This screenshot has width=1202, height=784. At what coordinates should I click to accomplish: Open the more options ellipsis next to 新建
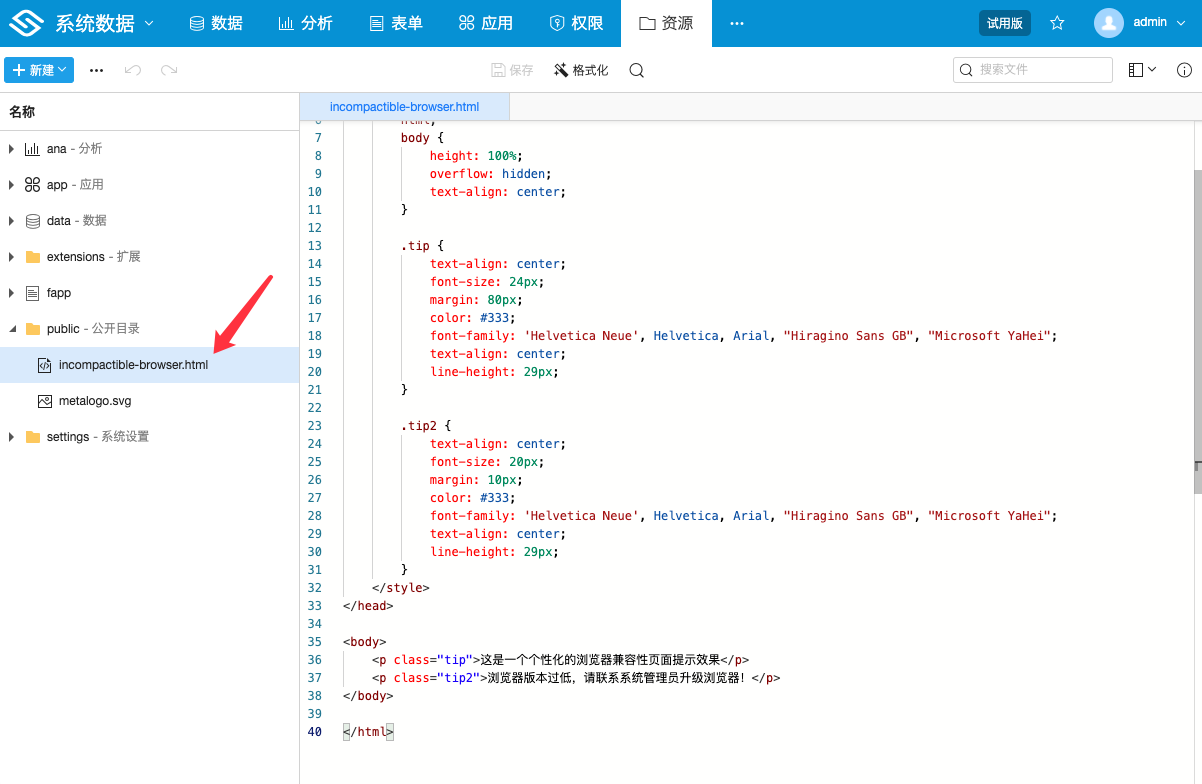coord(98,70)
